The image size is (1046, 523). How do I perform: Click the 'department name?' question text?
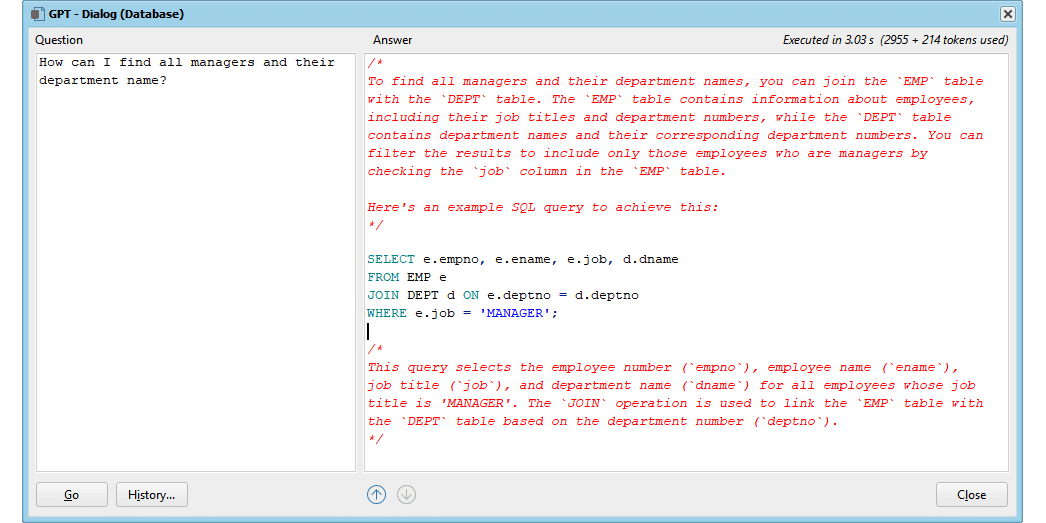click(x=103, y=80)
